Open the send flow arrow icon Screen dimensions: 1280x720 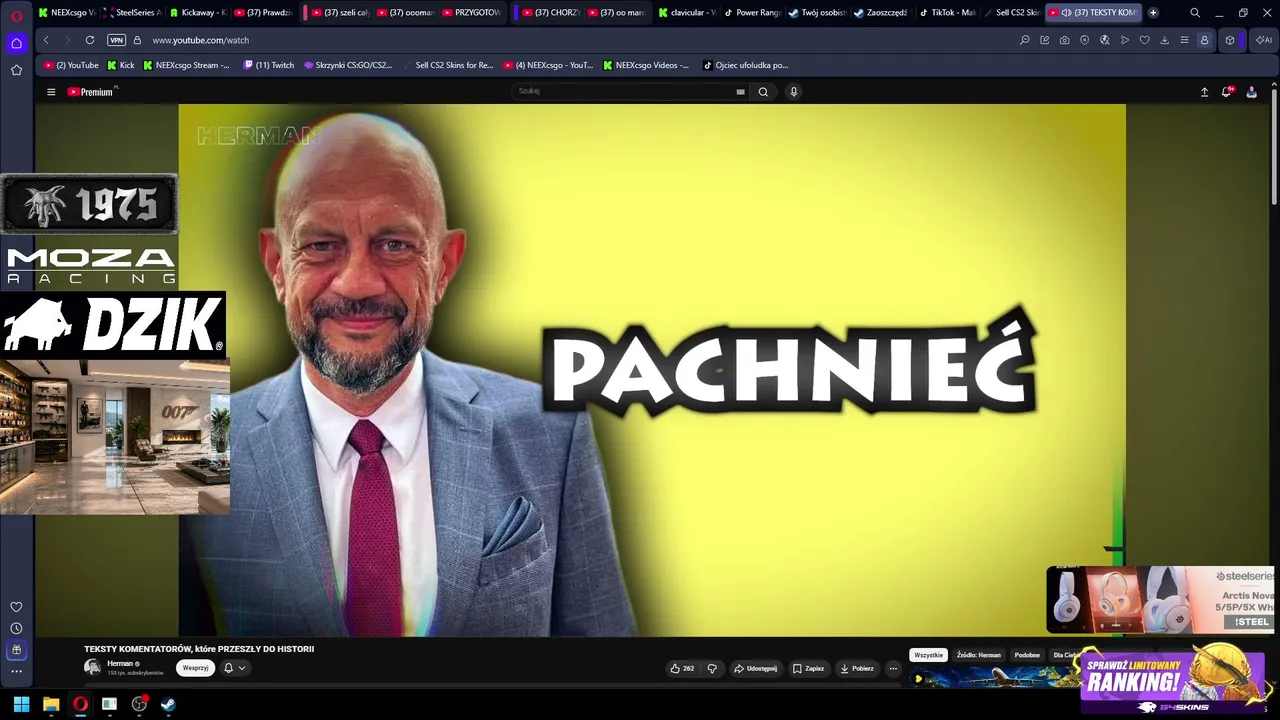click(x=1125, y=40)
